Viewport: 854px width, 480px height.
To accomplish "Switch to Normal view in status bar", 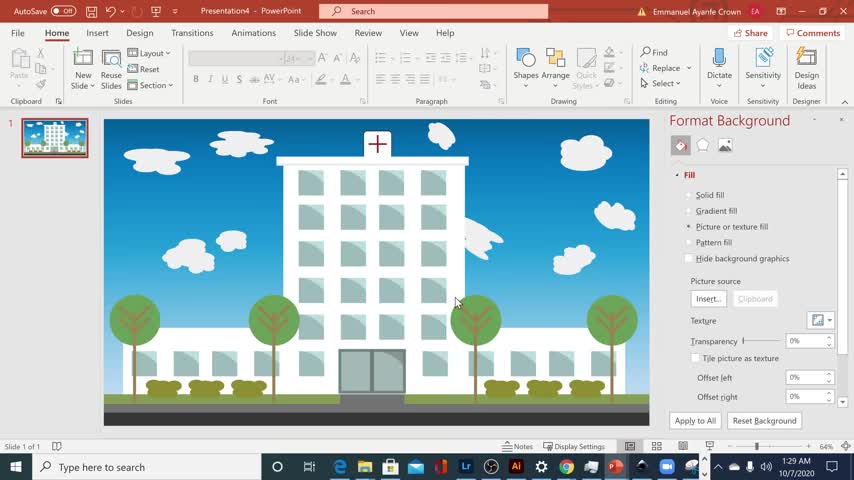I will tap(630, 446).
